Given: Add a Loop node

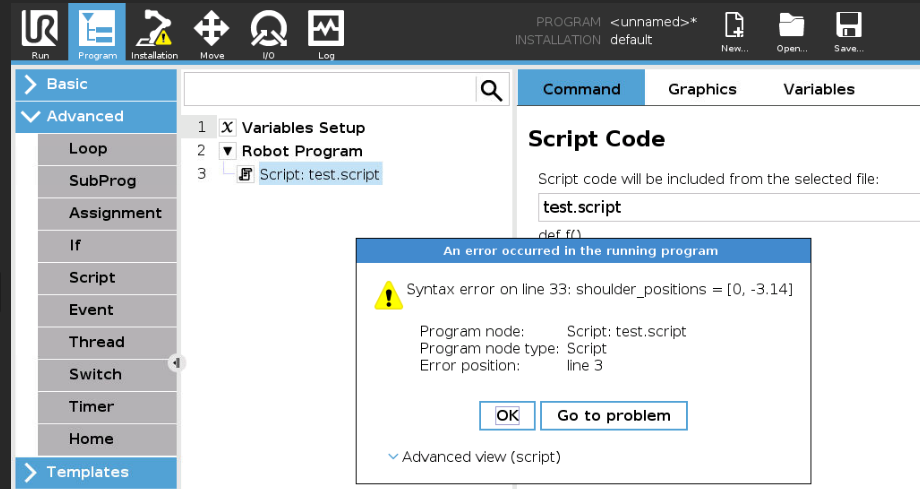Looking at the screenshot, I should [x=107, y=149].
